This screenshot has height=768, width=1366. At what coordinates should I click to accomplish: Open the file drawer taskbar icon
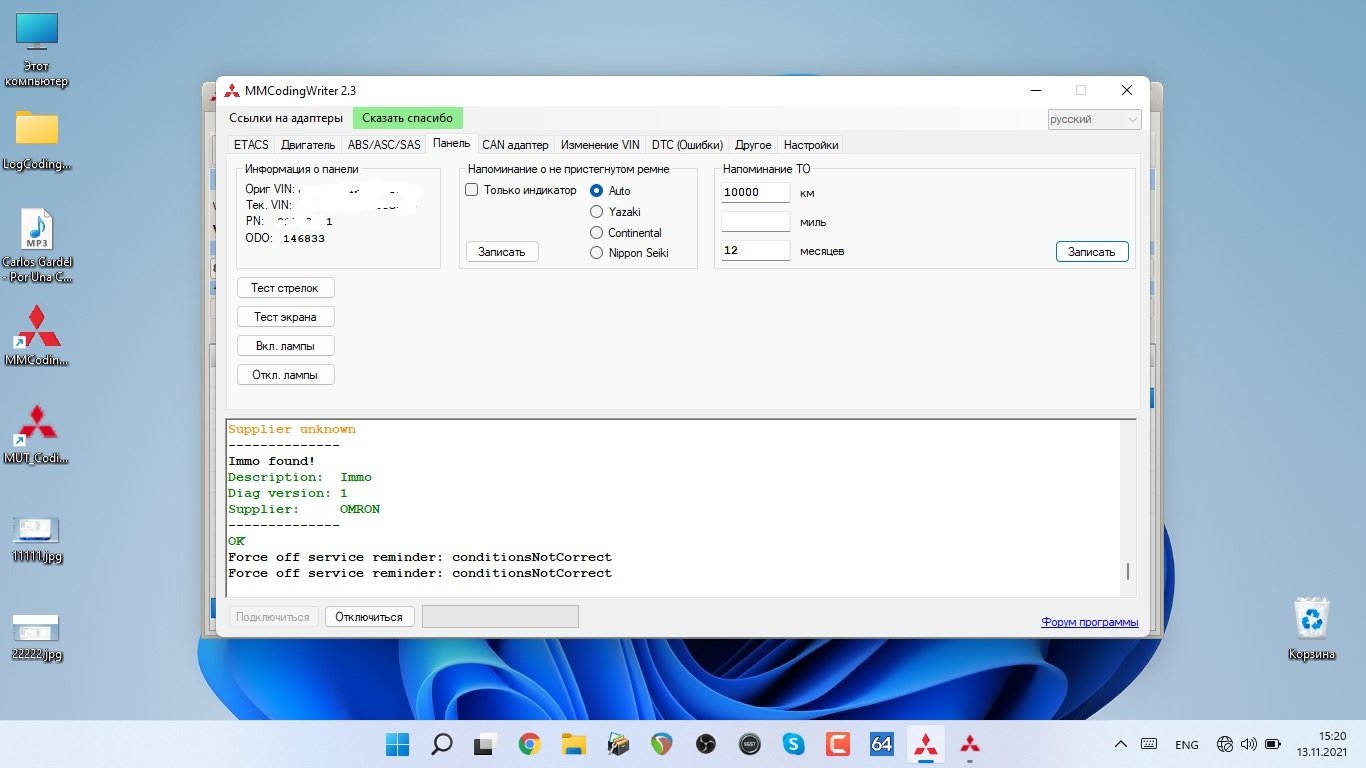pos(618,744)
